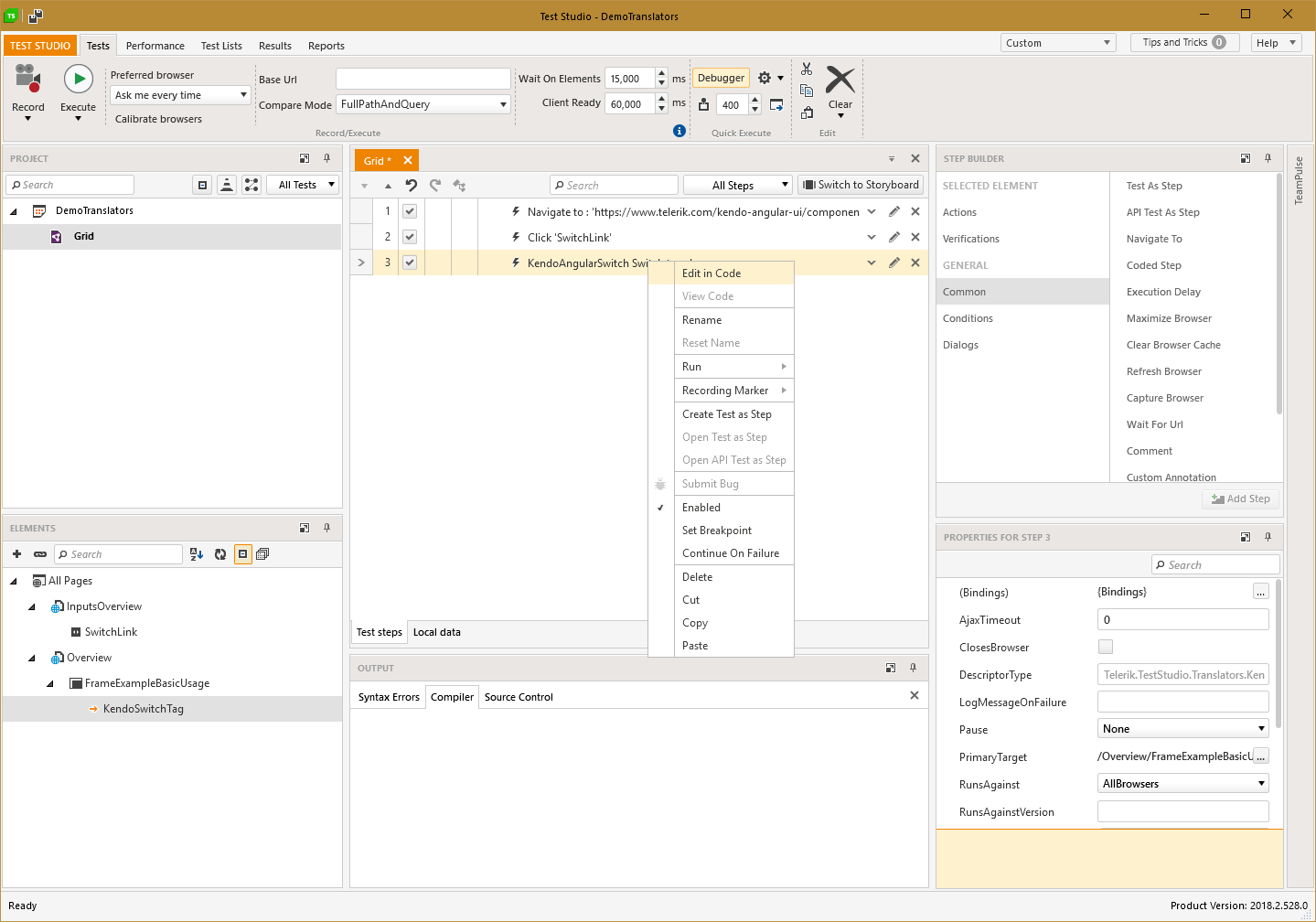The image size is (1316, 922).
Task: Switch to the Local data tab
Action: 436,632
